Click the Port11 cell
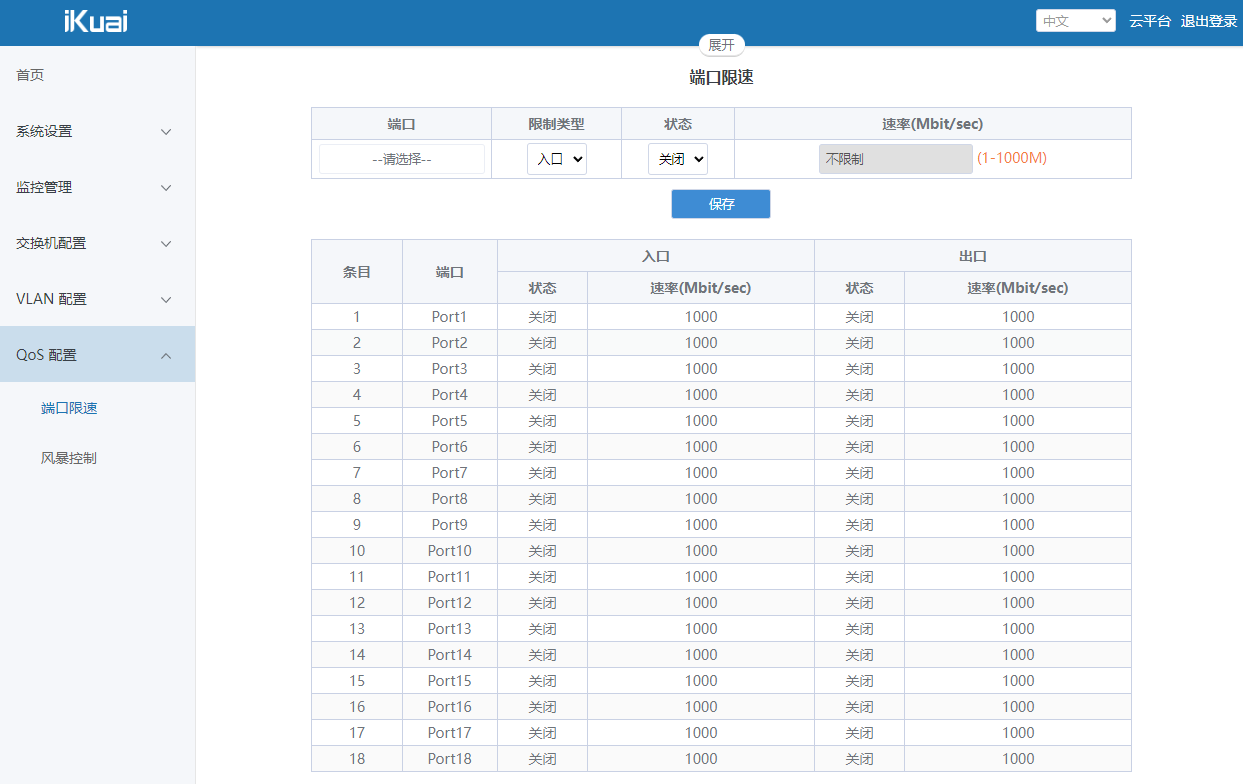 pyautogui.click(x=450, y=577)
